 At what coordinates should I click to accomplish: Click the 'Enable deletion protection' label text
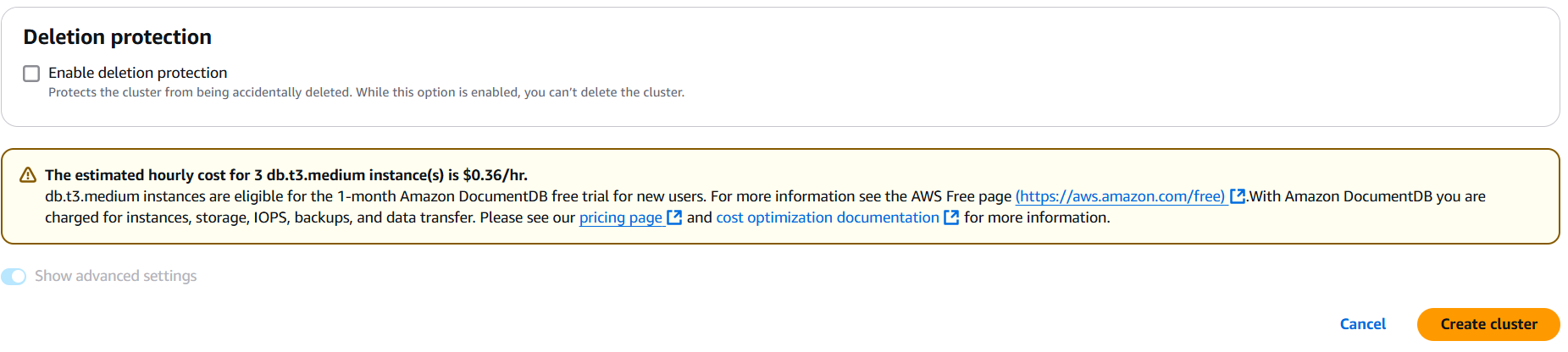point(137,73)
